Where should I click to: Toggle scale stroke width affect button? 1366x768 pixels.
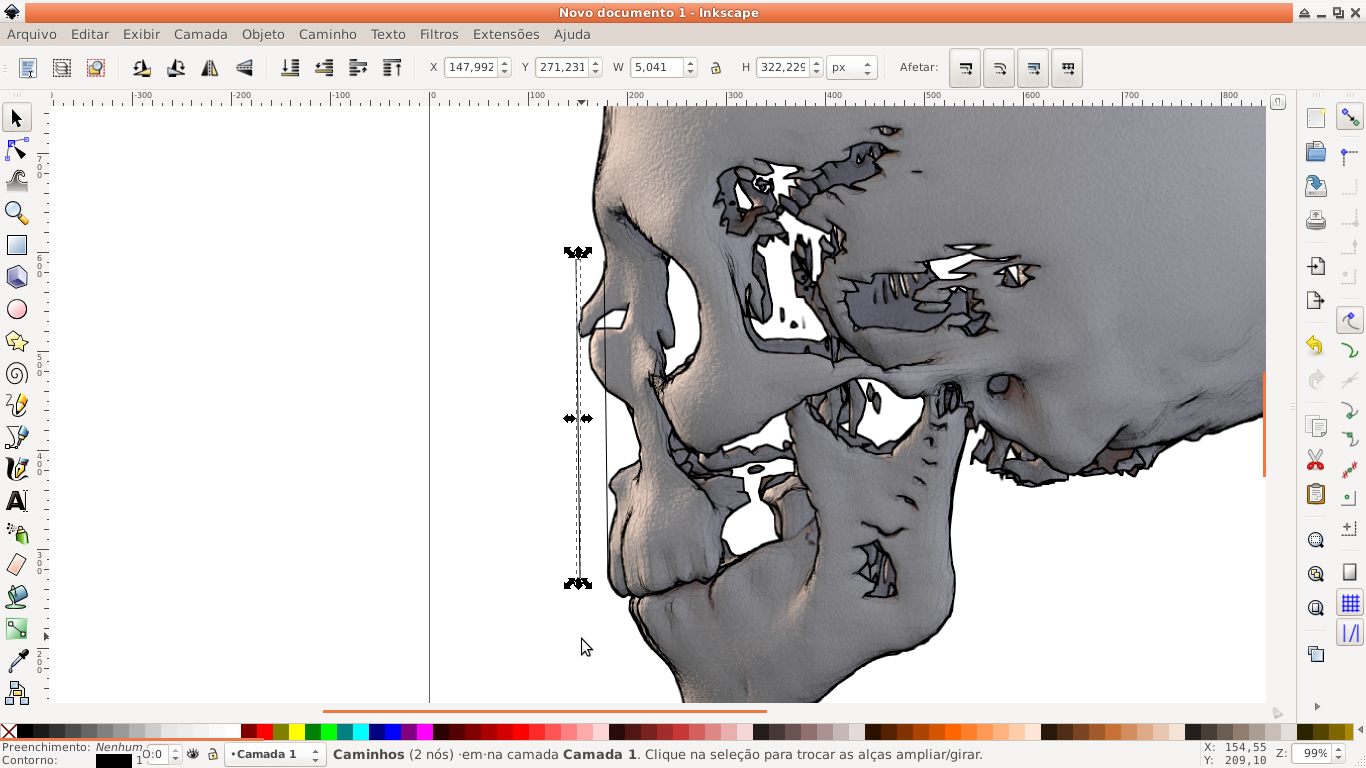[965, 68]
